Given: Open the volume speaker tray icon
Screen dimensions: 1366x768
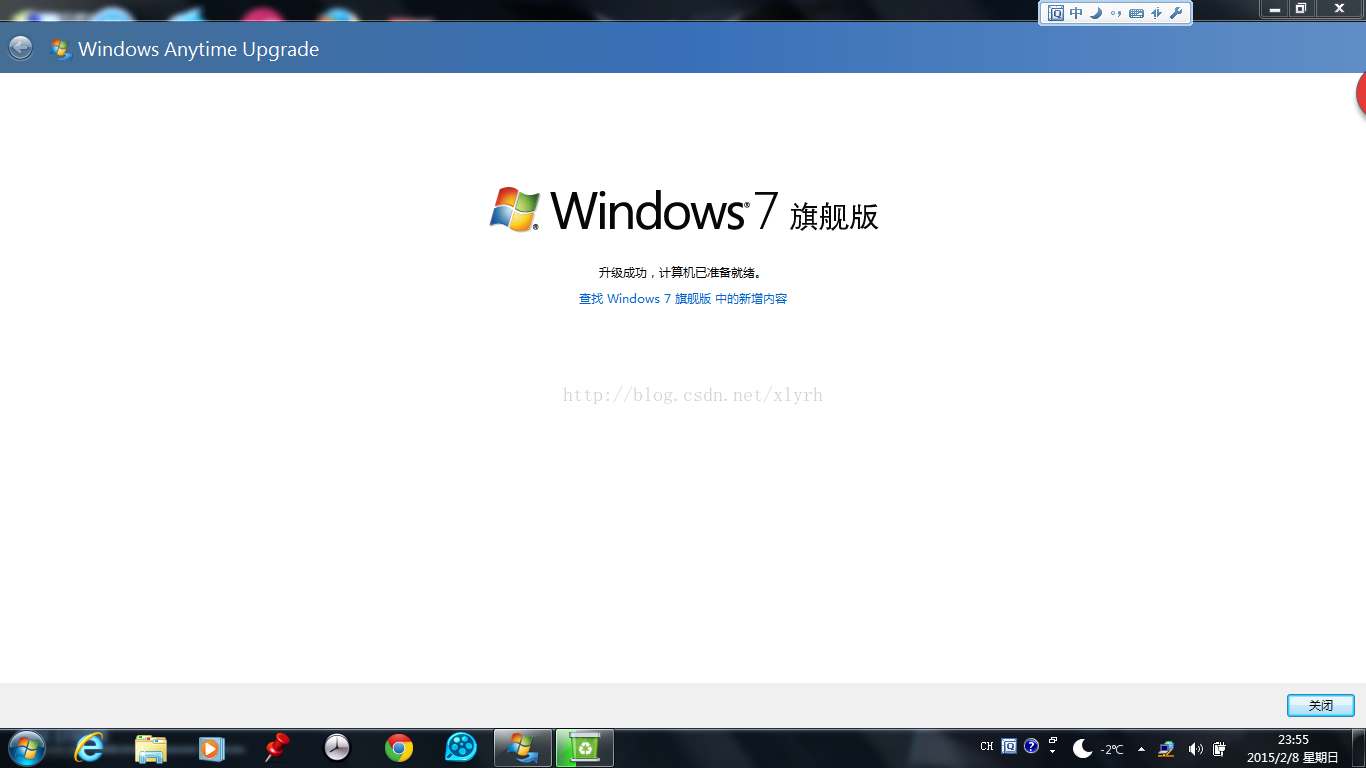Looking at the screenshot, I should pos(1195,748).
